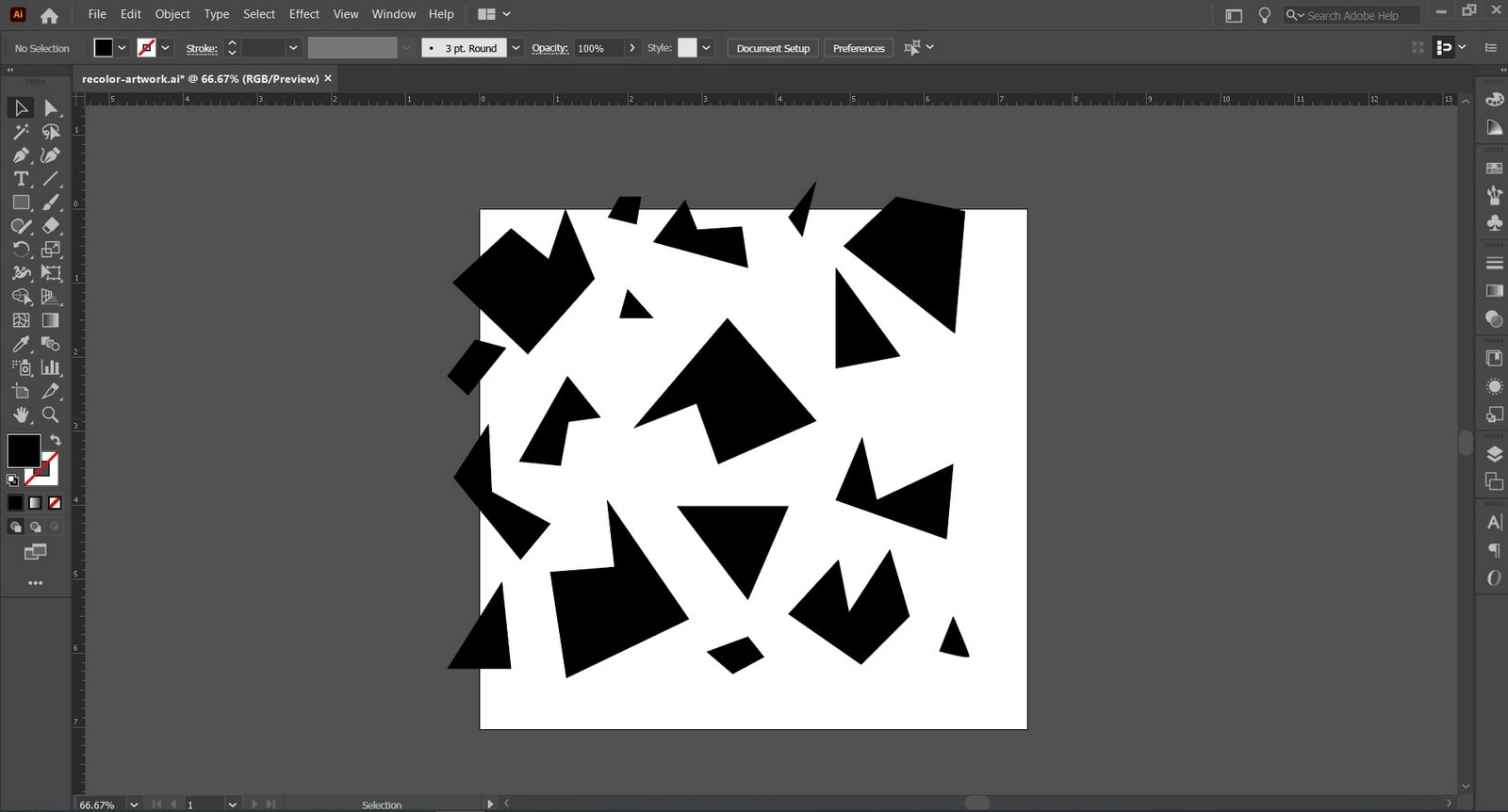Open the zoom level dropdown at 66.67%
Screen dimensions: 1508x812
pyautogui.click(x=134, y=804)
